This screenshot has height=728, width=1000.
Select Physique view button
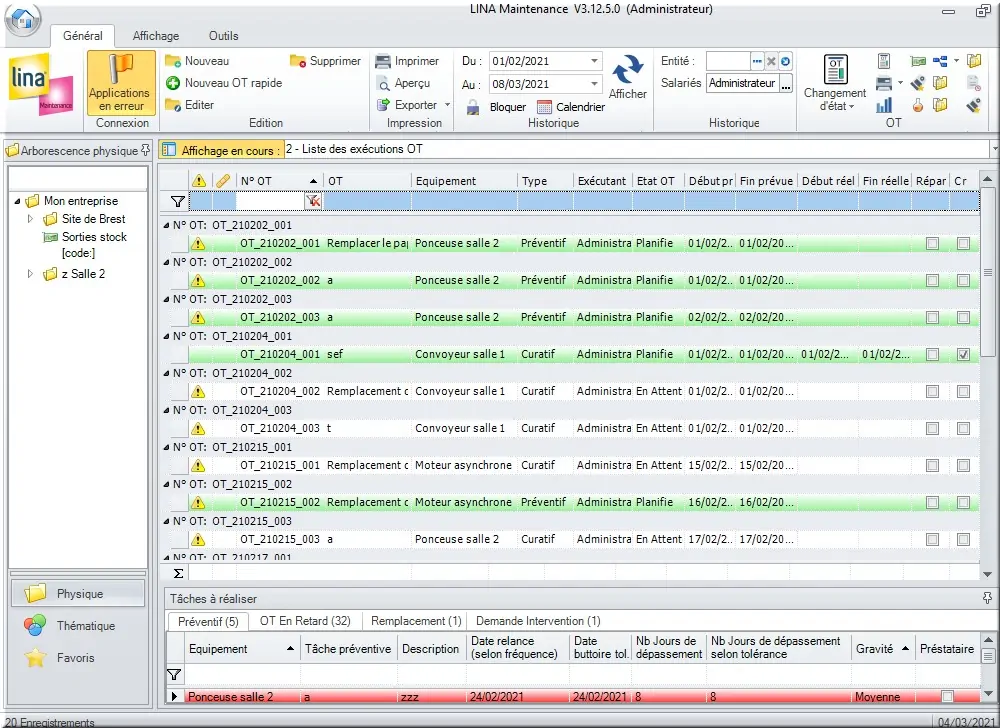[78, 593]
